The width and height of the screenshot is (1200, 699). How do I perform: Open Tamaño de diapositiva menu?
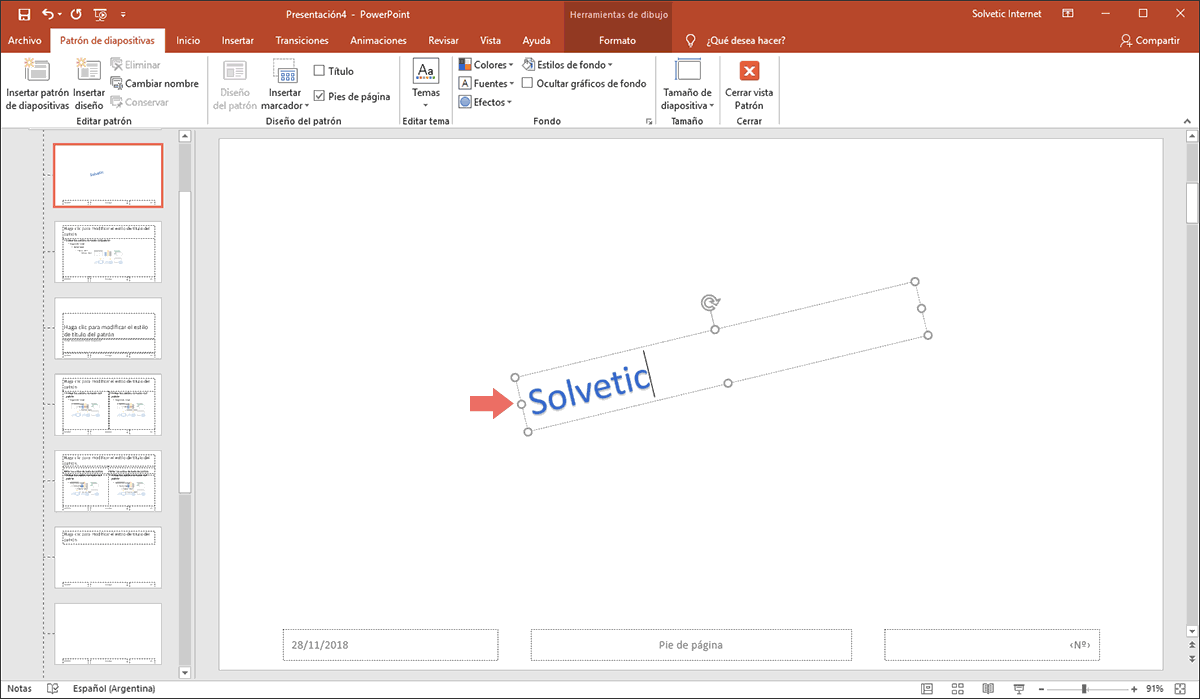point(687,84)
